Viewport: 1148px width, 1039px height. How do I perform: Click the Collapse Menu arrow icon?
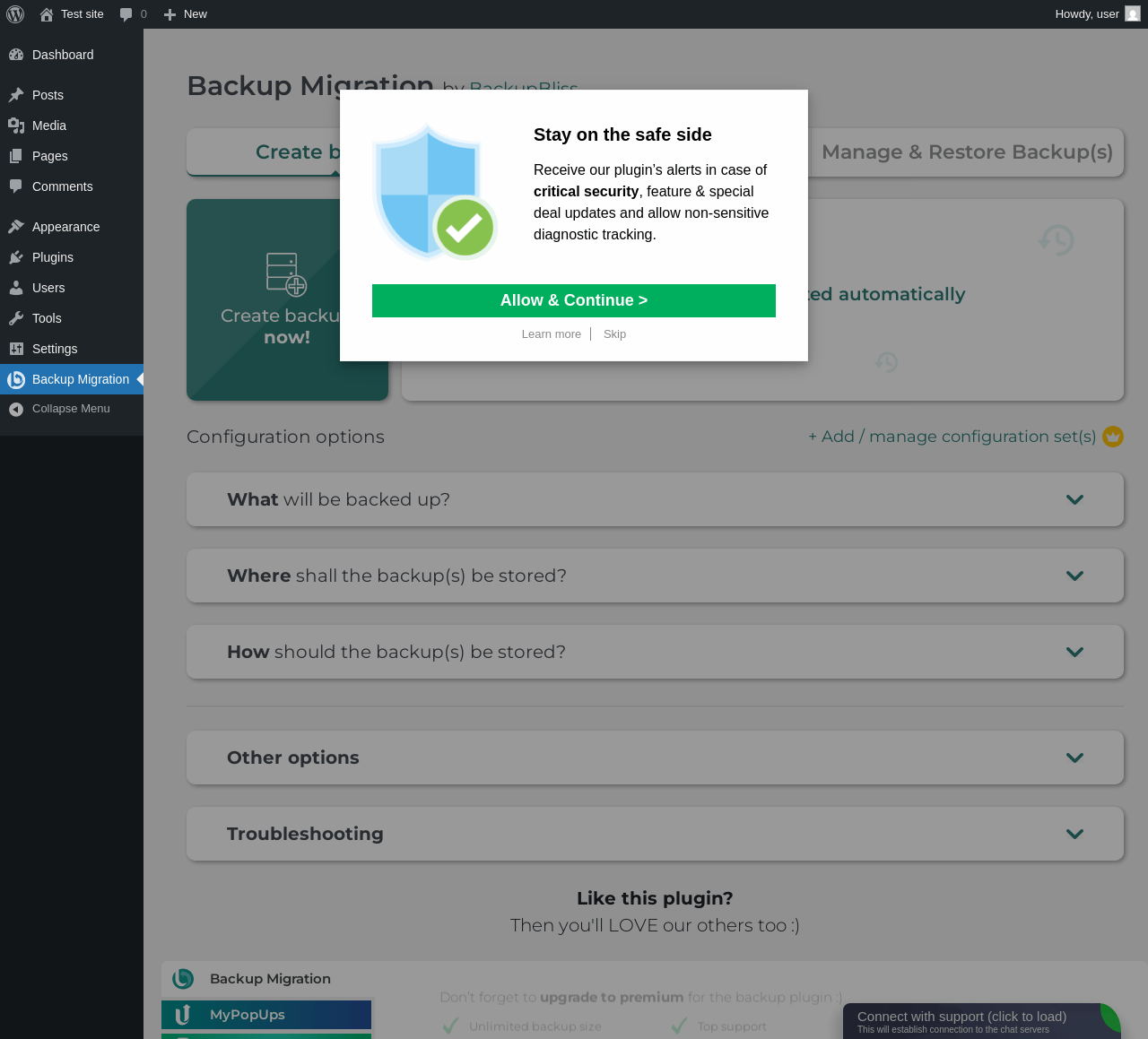[16, 409]
